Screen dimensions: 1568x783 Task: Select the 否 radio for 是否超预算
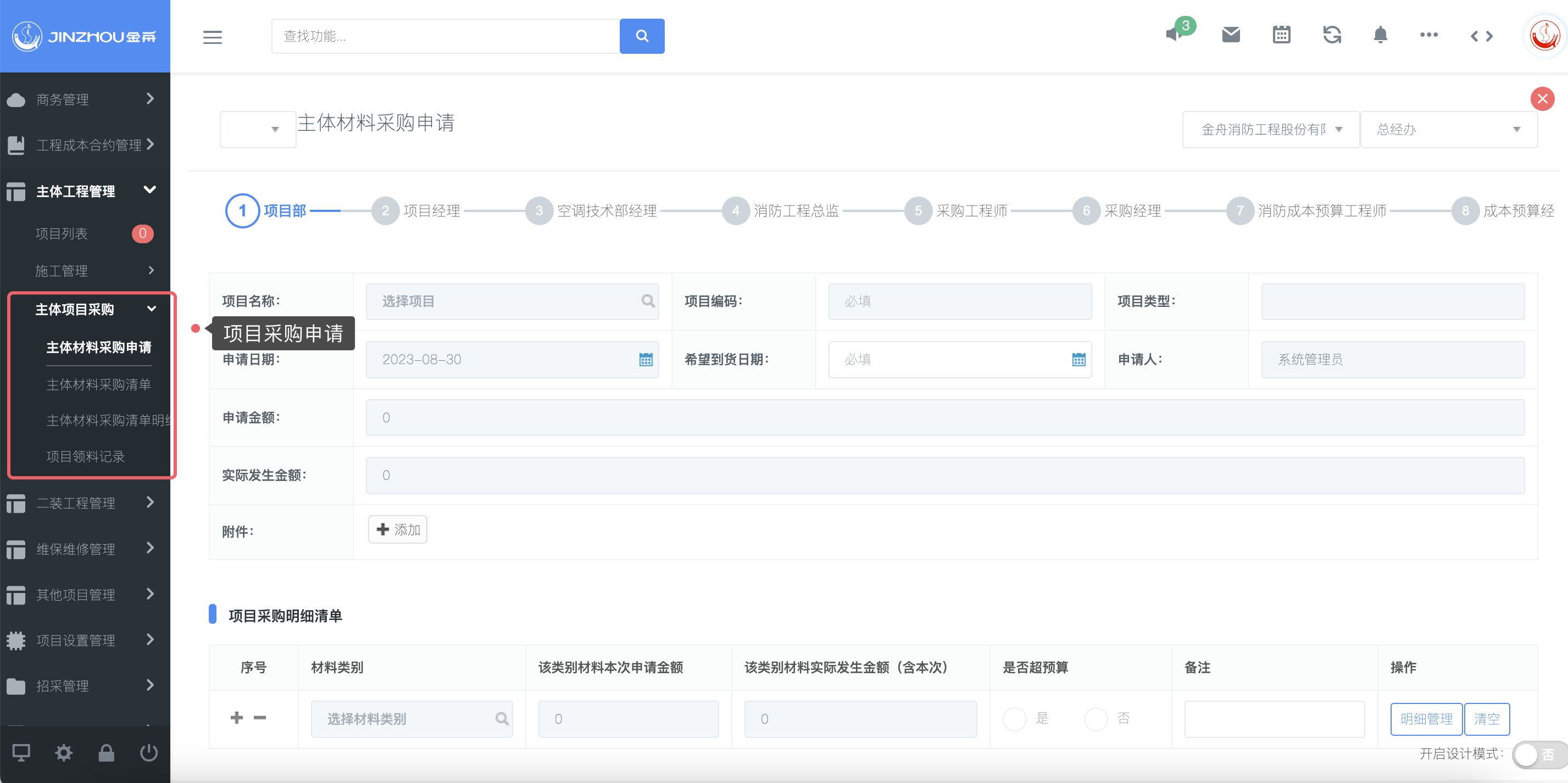[1096, 719]
